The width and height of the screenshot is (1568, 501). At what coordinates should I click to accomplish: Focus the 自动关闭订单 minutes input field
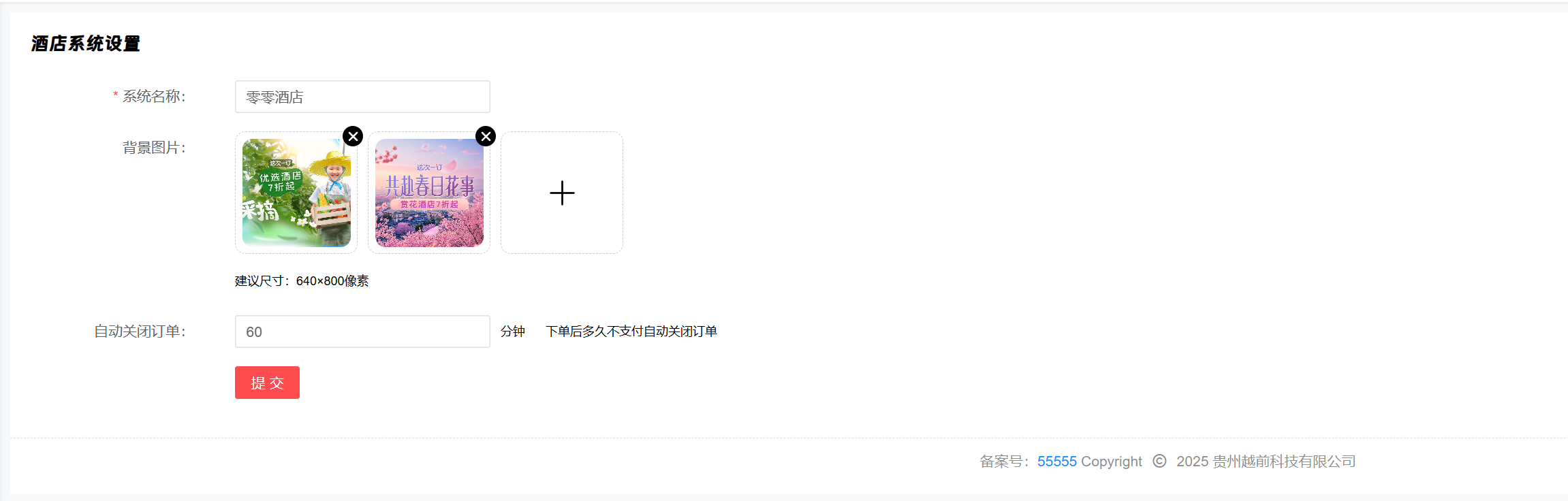tap(362, 332)
